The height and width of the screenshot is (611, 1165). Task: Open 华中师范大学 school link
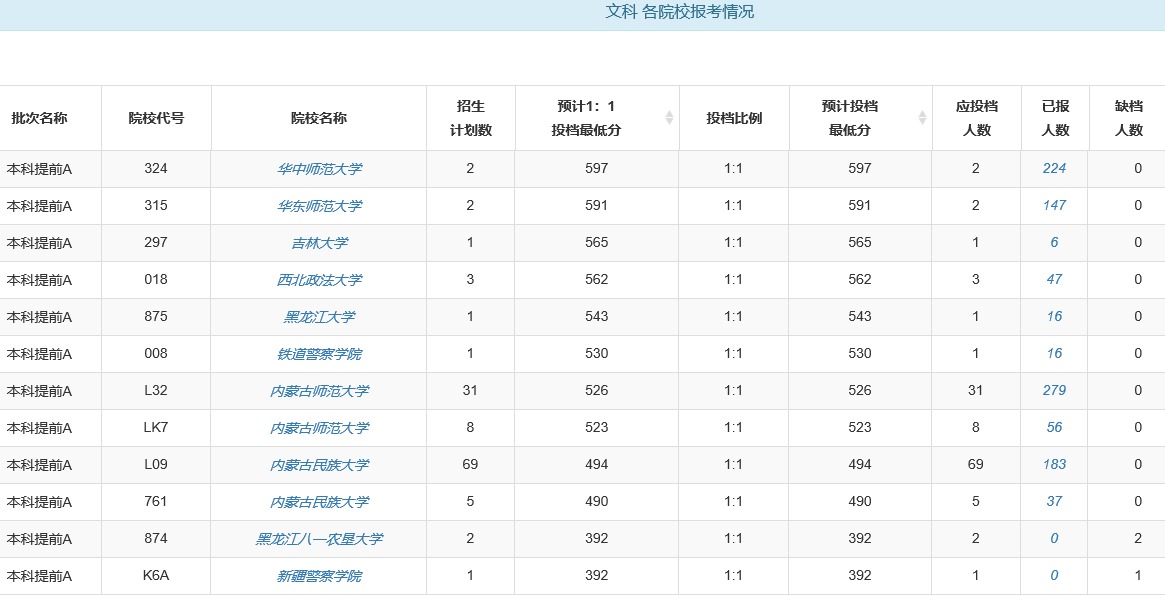pyautogui.click(x=319, y=169)
